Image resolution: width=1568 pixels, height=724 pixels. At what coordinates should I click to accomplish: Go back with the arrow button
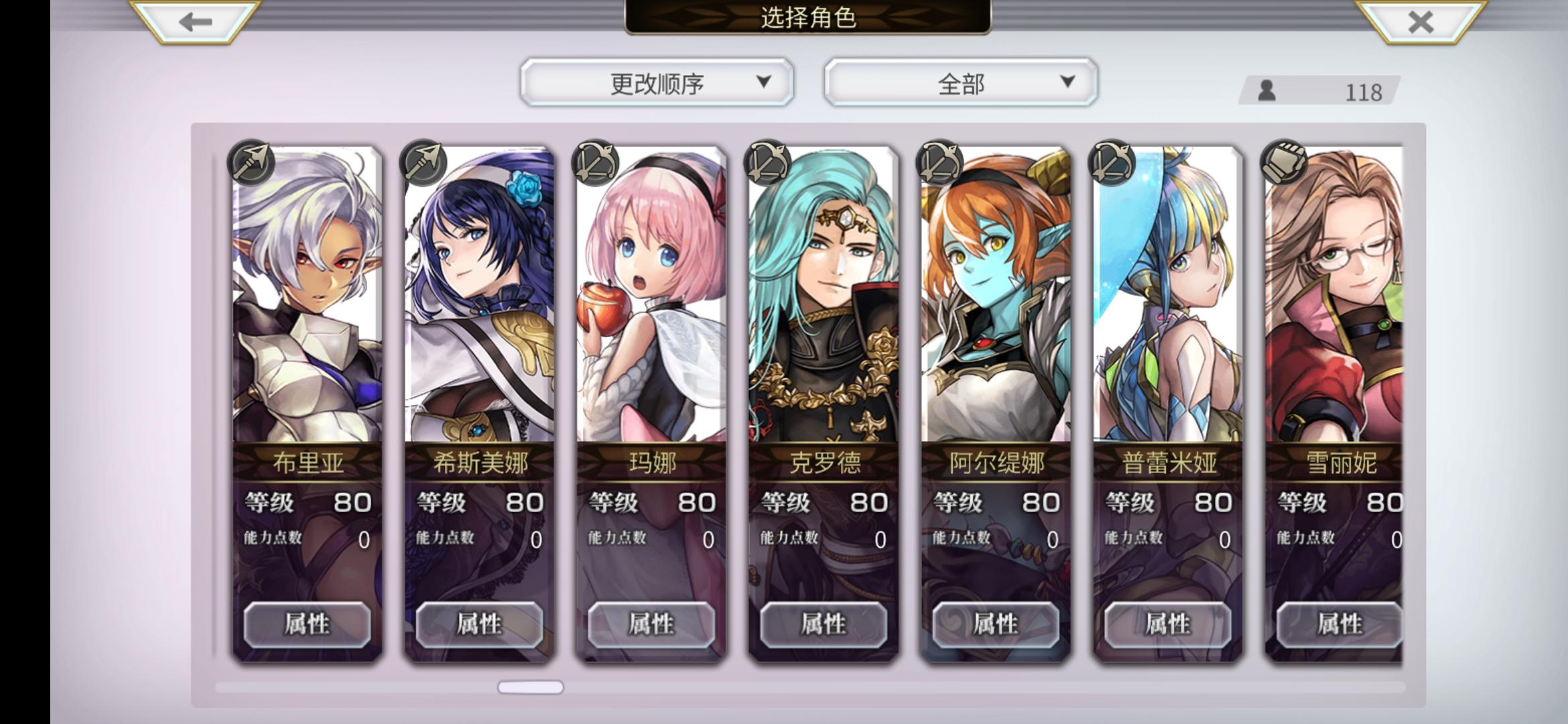pos(195,21)
